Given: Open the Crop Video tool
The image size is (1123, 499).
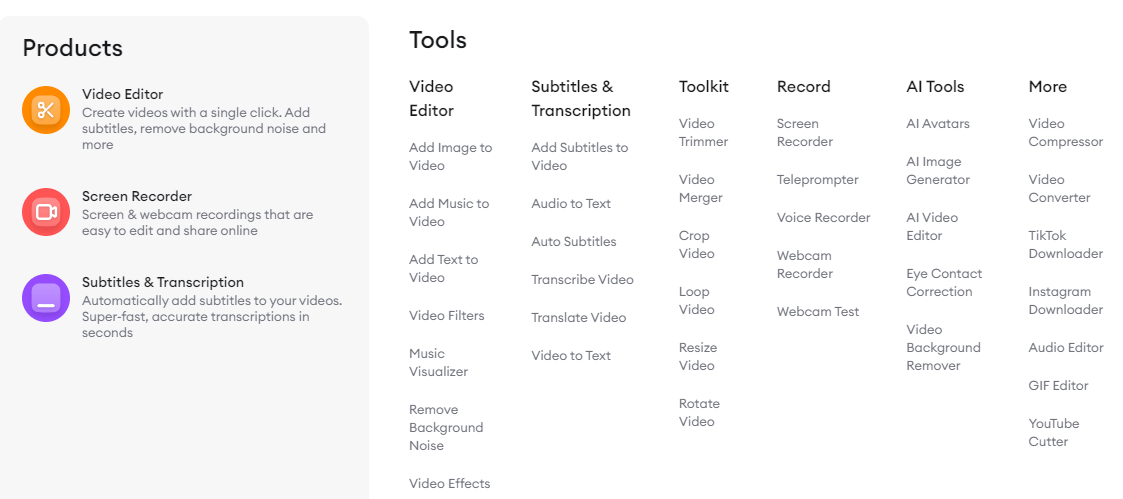Looking at the screenshot, I should click(x=697, y=245).
